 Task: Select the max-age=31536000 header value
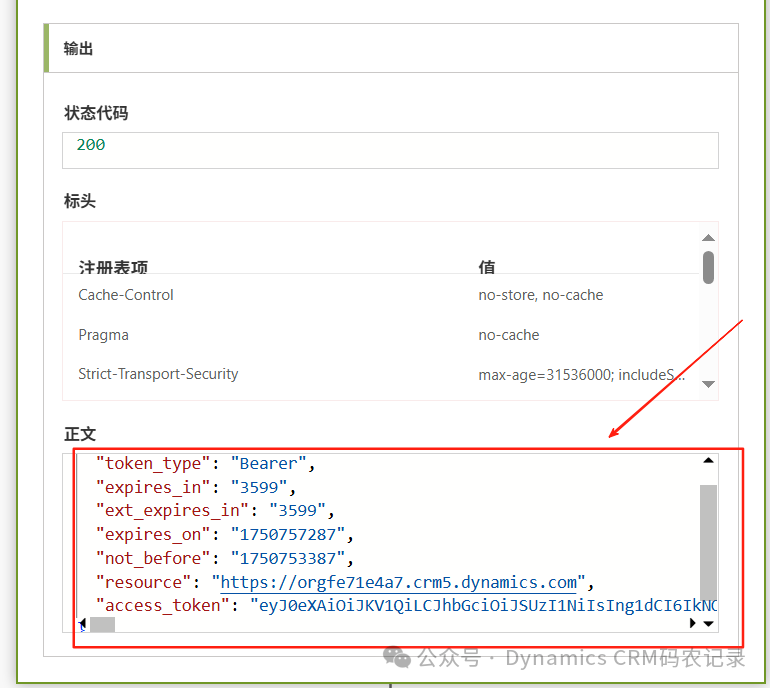coord(581,375)
